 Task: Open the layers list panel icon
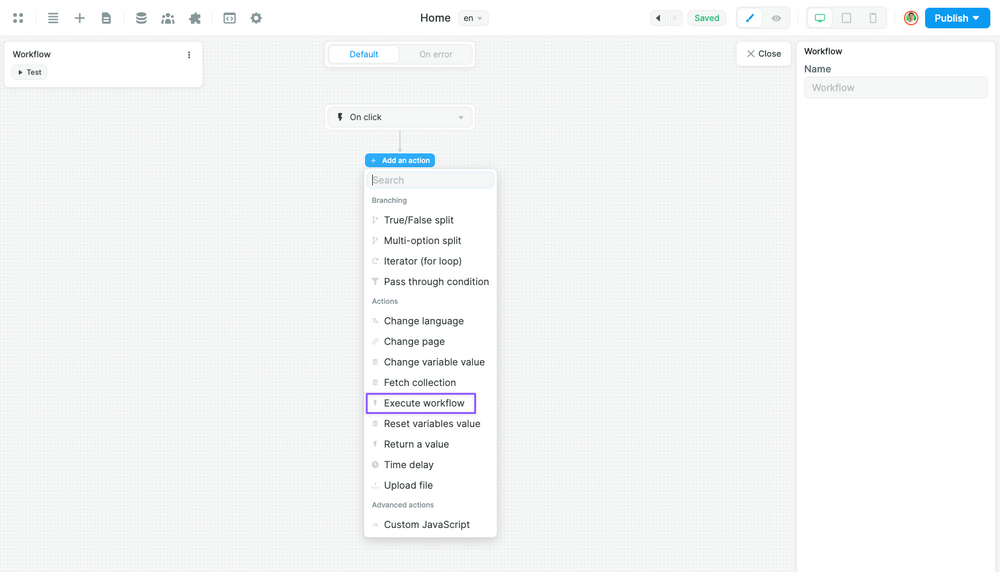[x=53, y=18]
